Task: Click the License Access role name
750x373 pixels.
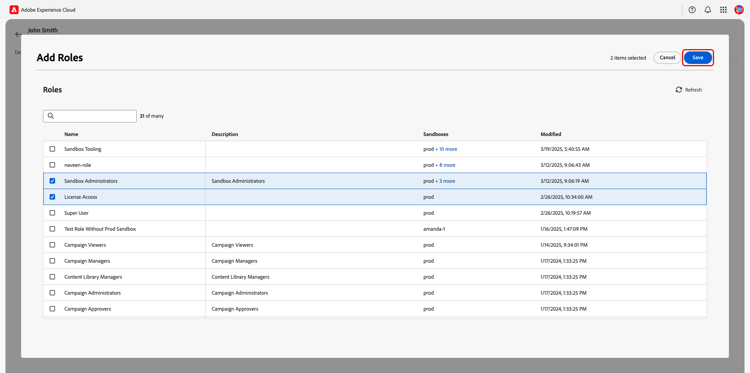Action: 81,197
